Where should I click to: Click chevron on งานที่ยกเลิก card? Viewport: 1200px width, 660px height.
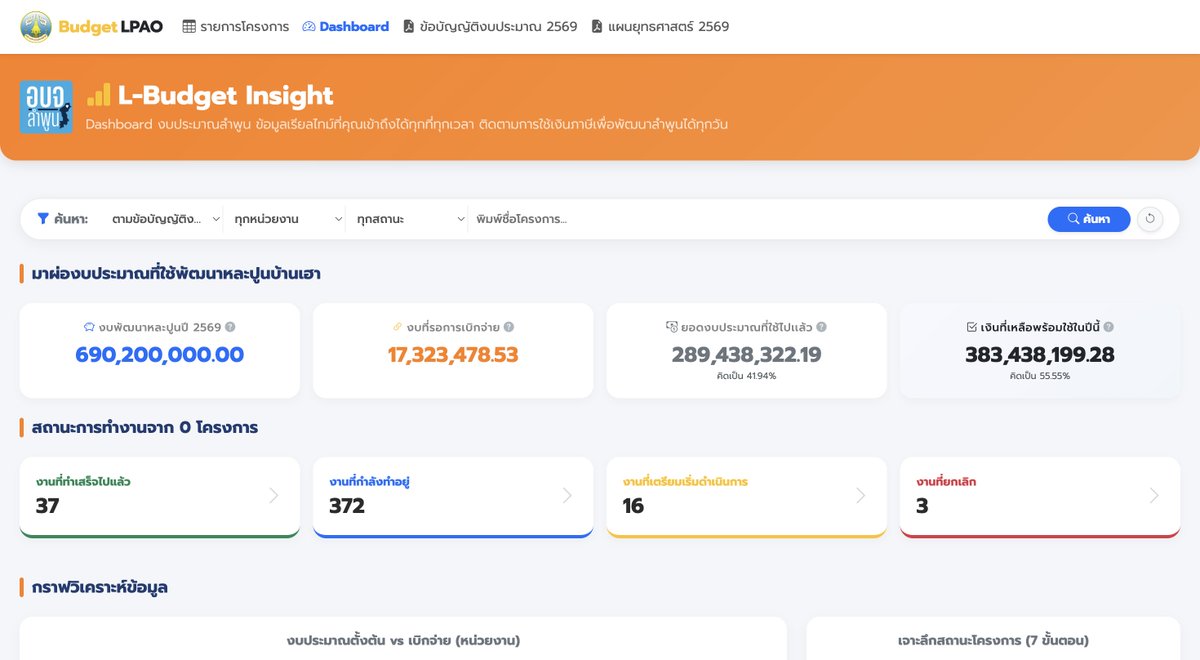coord(1154,495)
